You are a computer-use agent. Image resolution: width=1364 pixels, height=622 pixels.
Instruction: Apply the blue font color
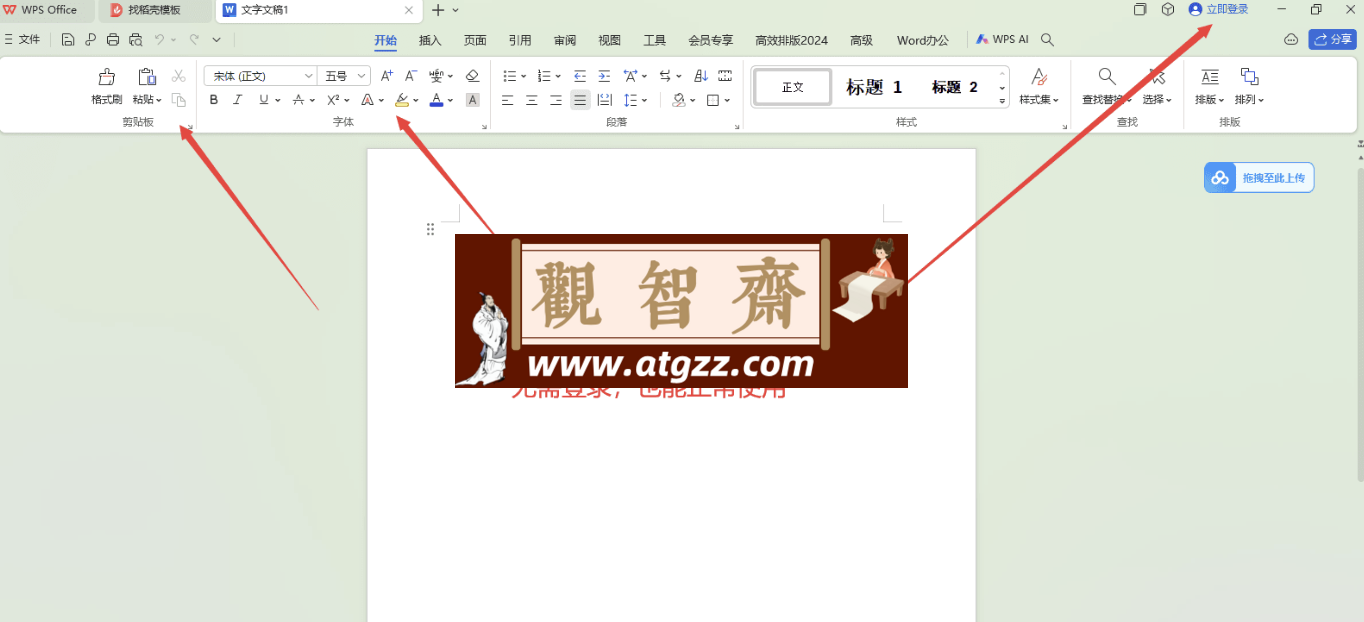tap(436, 100)
